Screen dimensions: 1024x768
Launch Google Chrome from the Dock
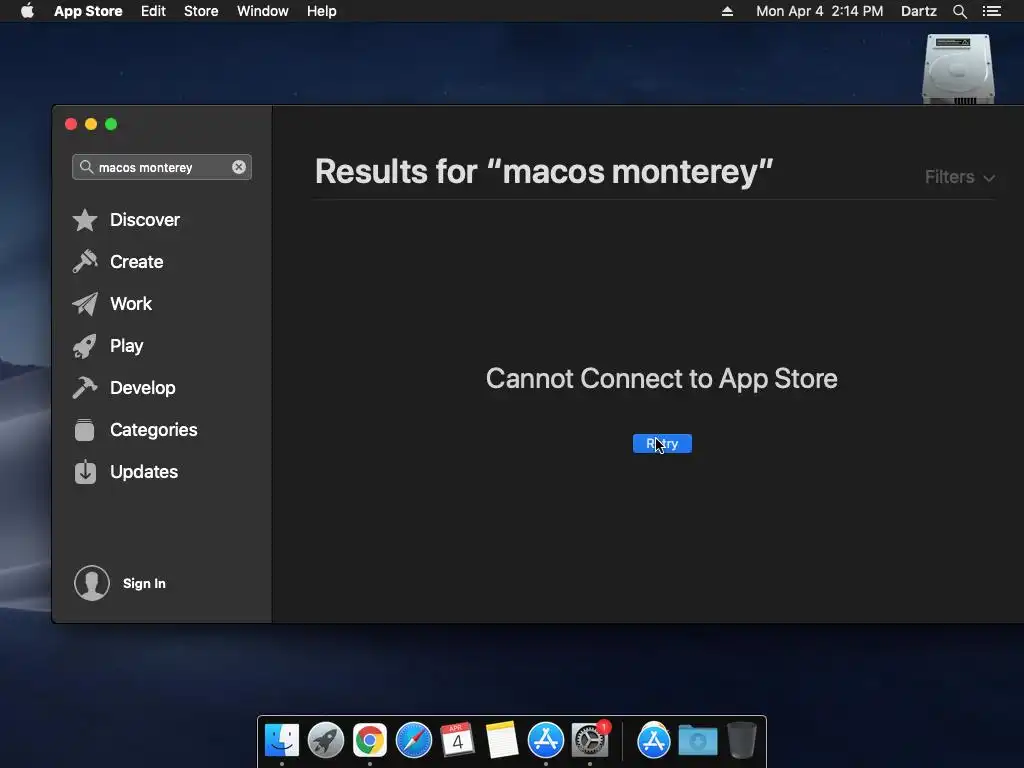tap(370, 741)
